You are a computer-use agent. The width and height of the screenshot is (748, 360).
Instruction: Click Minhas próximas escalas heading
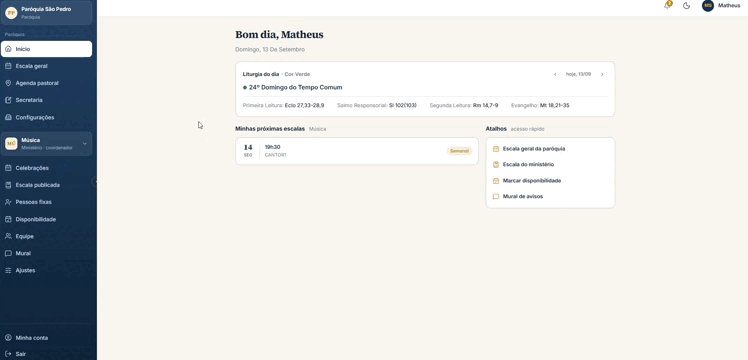270,129
